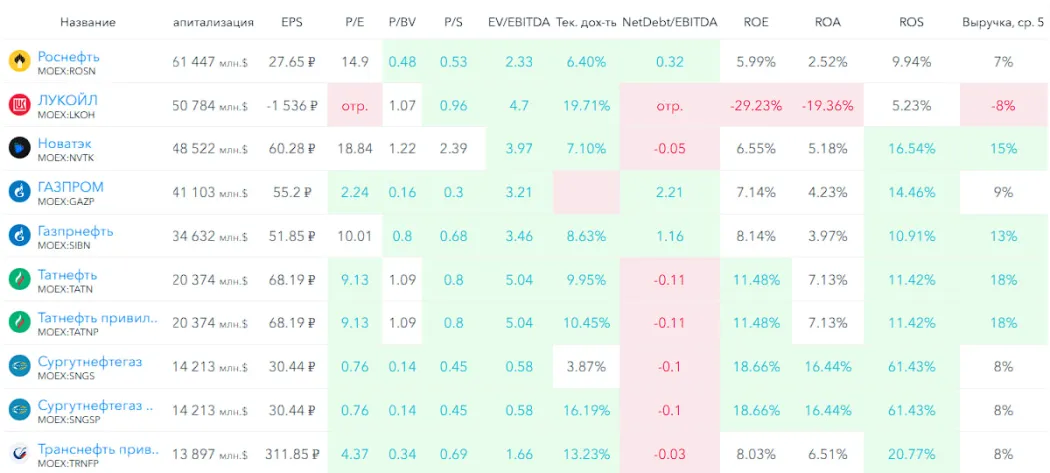Click the Surgutneftegaz ordinary share logo
The width and height of the screenshot is (1050, 473).
(19, 366)
